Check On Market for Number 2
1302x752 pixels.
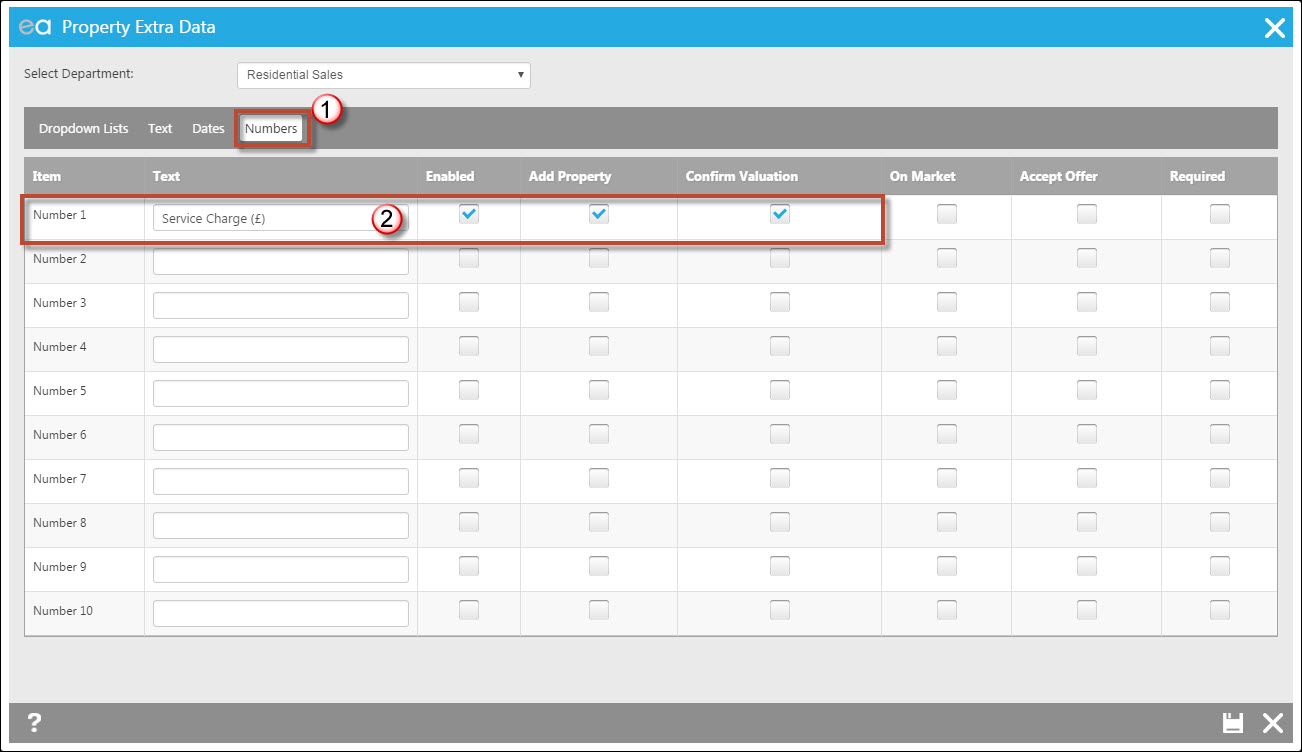[x=947, y=258]
